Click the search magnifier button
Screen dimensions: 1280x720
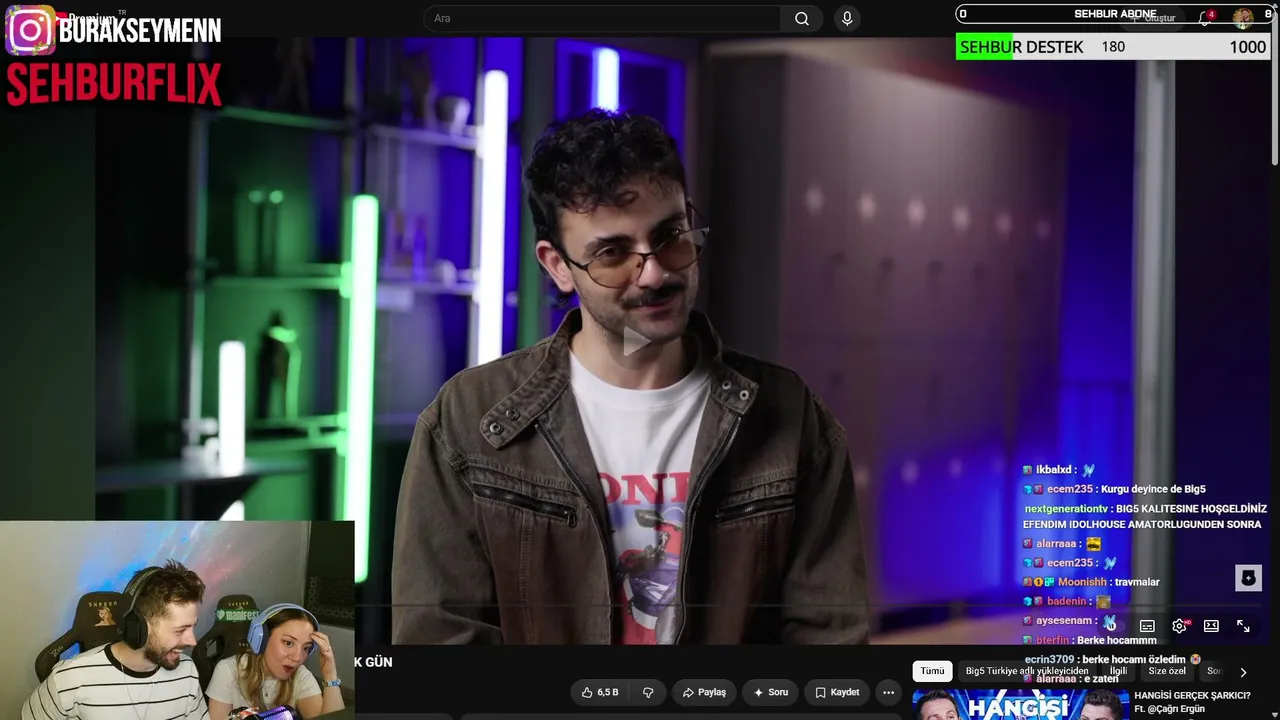click(x=802, y=19)
